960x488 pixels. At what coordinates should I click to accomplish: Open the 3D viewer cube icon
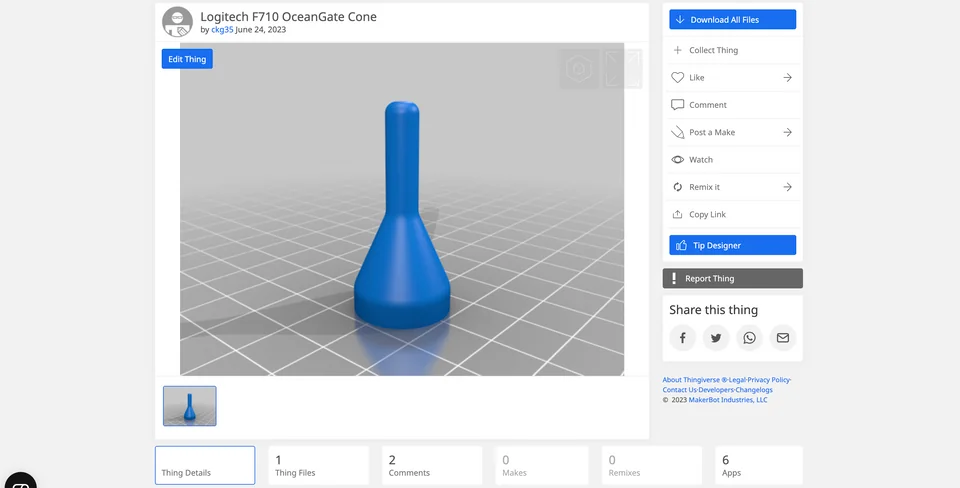click(x=579, y=69)
